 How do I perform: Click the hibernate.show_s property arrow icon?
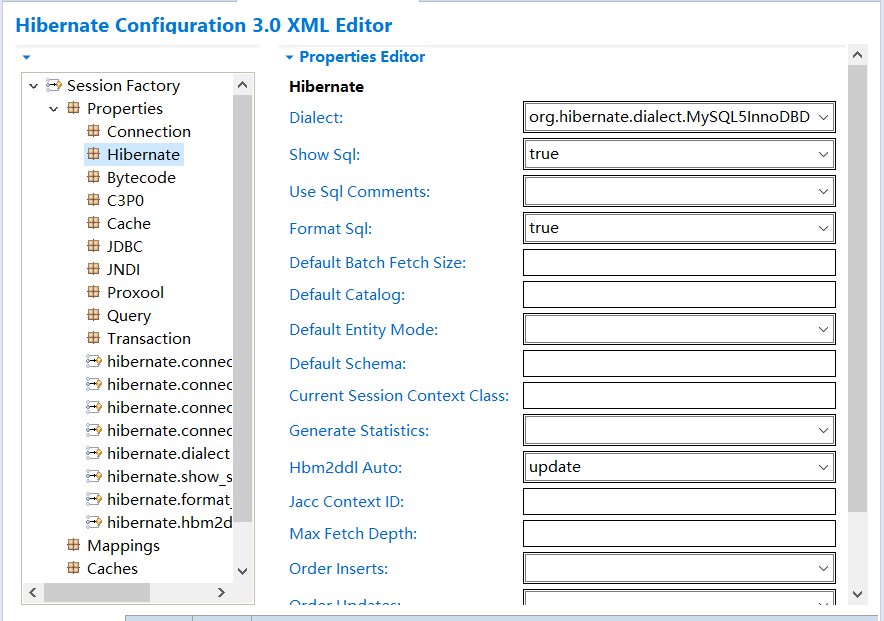click(94, 476)
